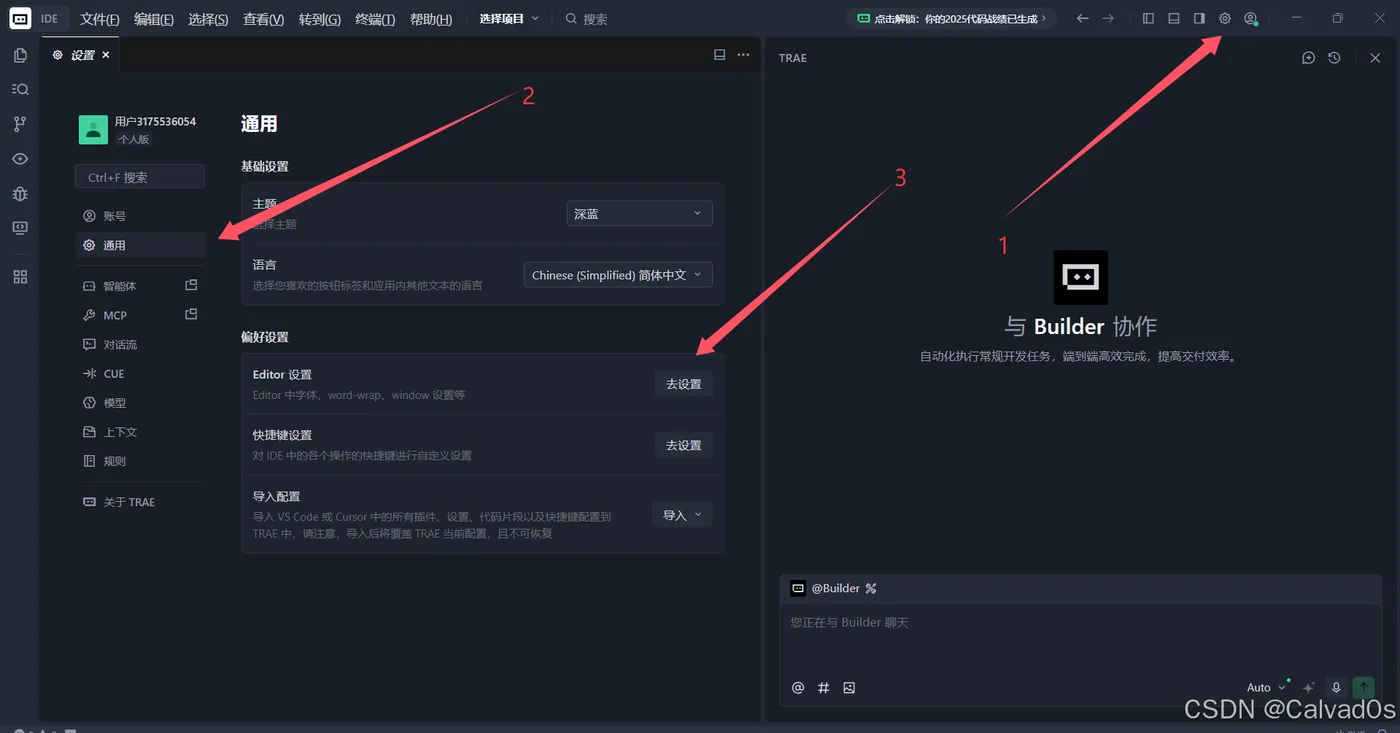Open the 主题 深蓝 theme dropdown
Screen dimensions: 1400x733
(x=639, y=213)
